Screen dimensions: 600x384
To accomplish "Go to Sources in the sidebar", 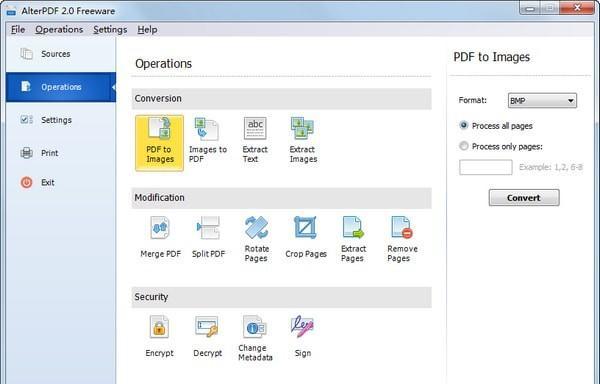I will coord(61,54).
